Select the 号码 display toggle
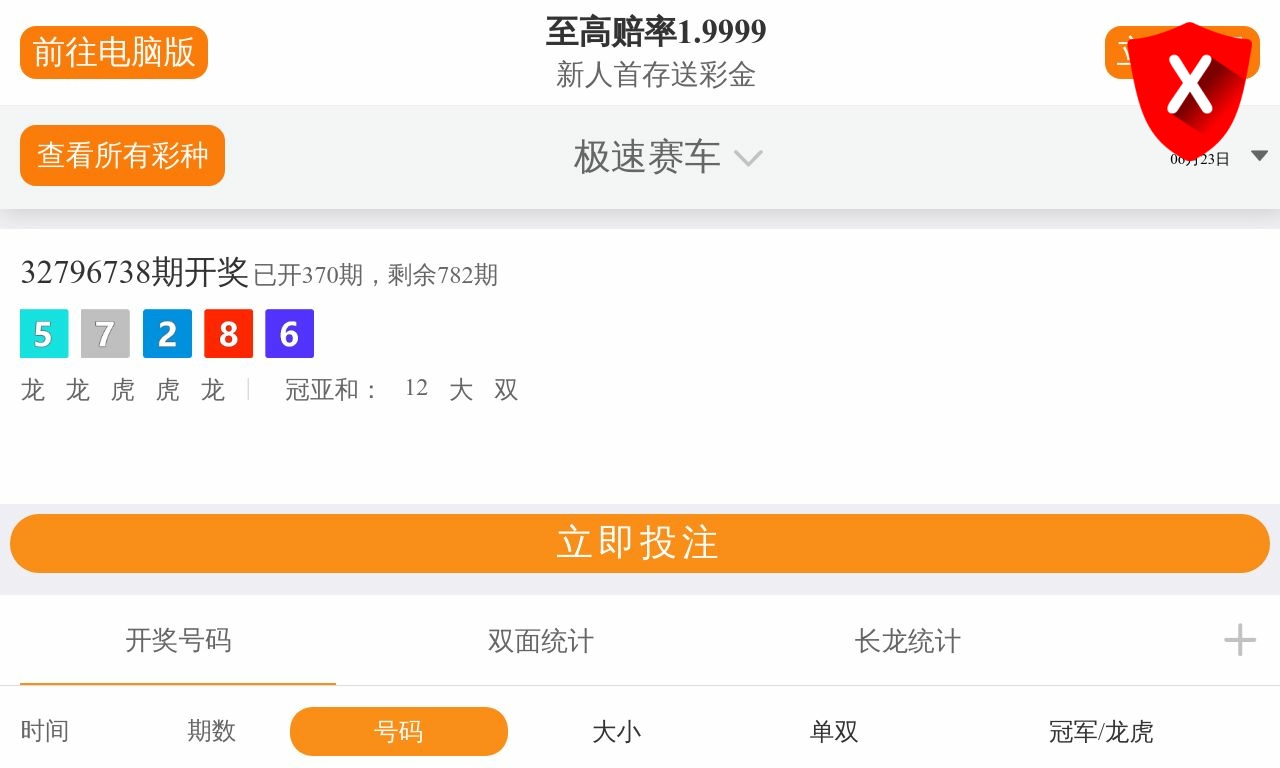Viewport: 1280px width, 768px height. tap(399, 732)
